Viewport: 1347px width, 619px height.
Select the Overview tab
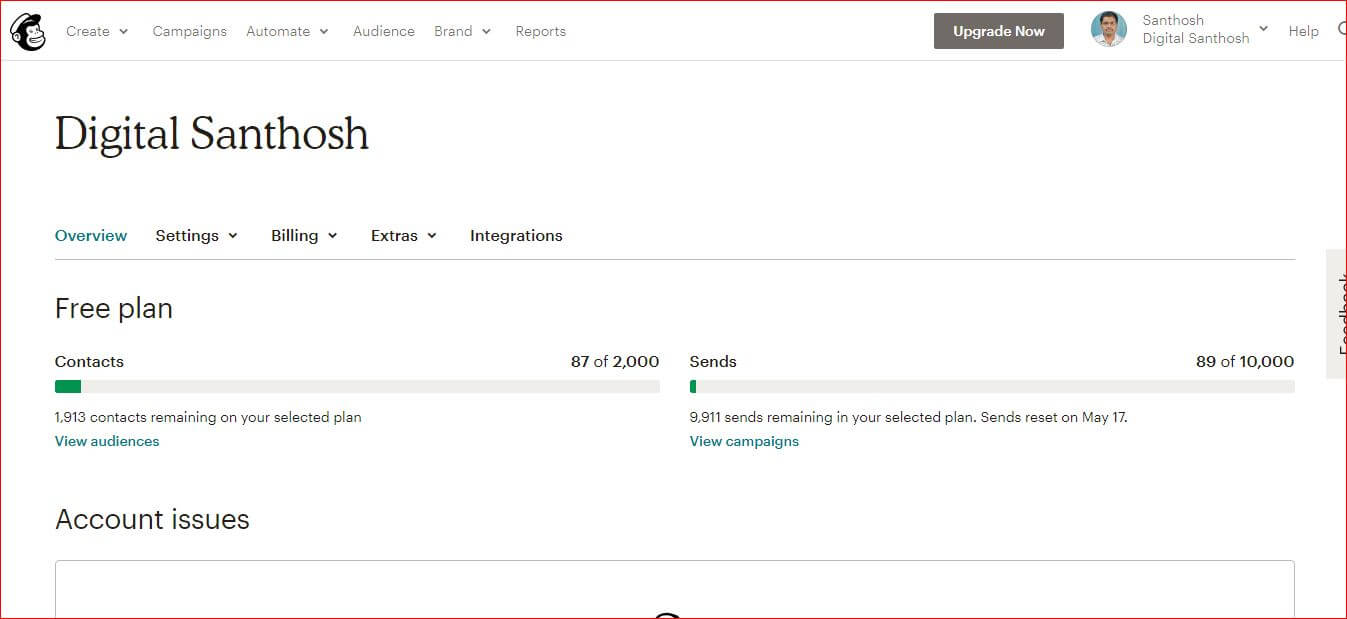(91, 236)
